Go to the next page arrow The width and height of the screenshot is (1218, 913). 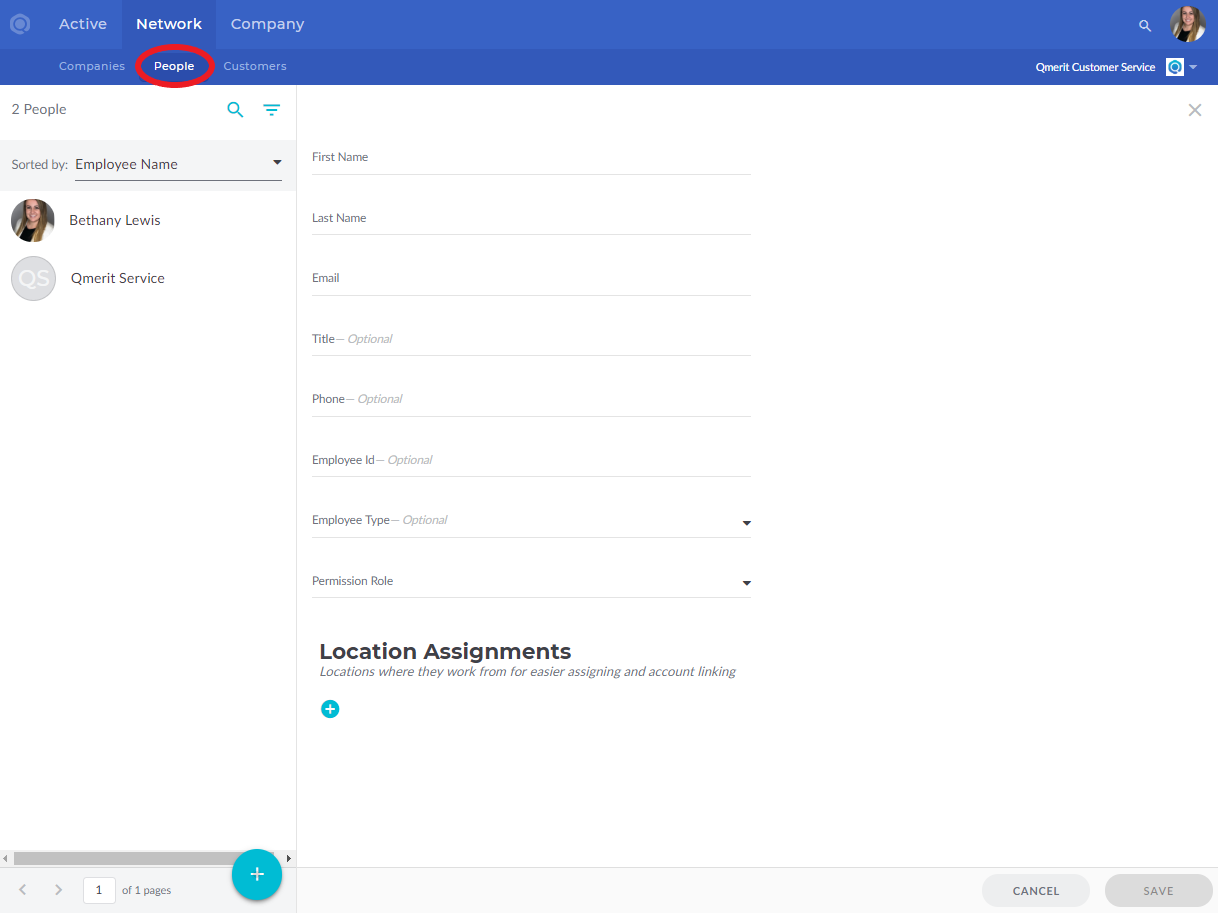(x=59, y=890)
